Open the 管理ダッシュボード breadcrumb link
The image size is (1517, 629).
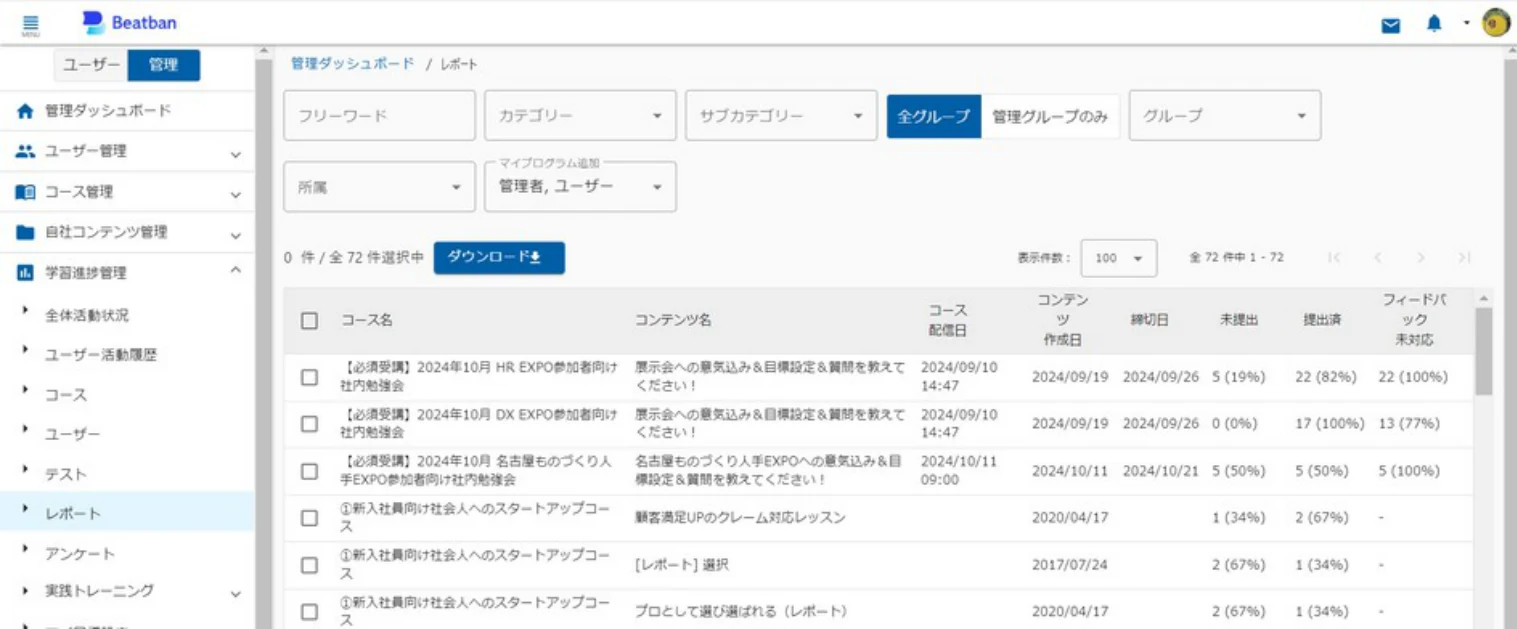(352, 63)
